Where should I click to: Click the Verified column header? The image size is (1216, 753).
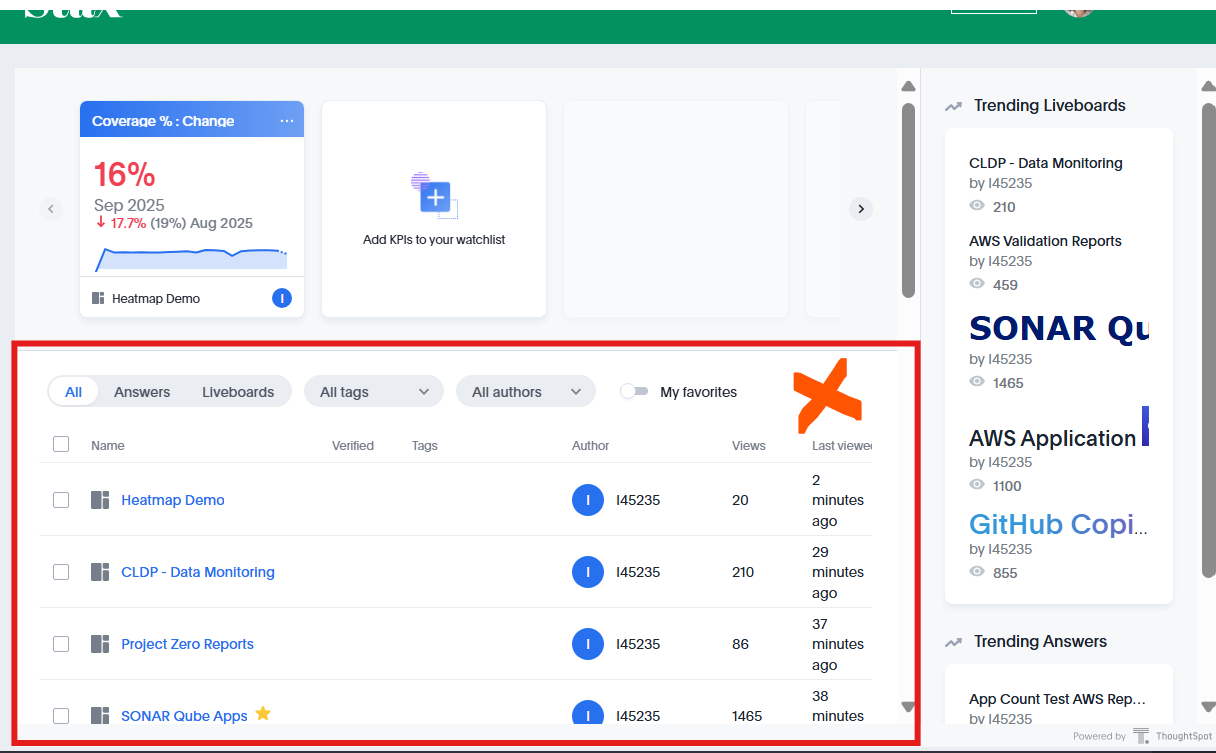click(353, 446)
